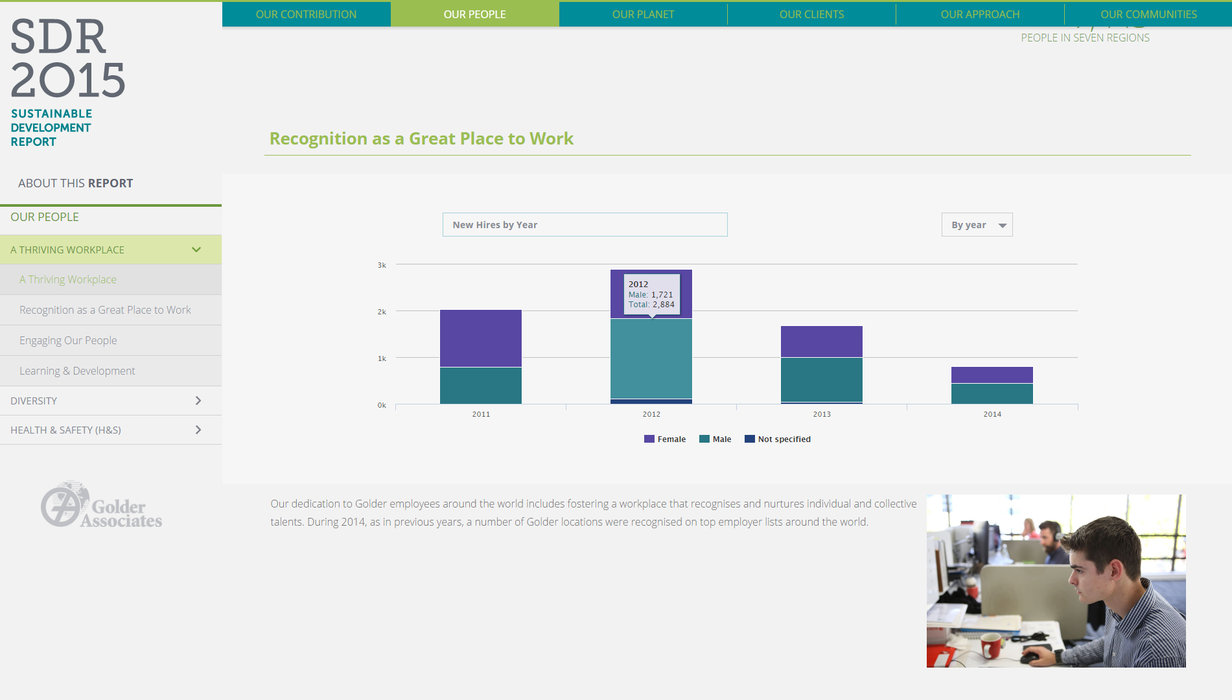Collapse the A Thriving Workplace menu
This screenshot has width=1232, height=700.
pos(196,250)
